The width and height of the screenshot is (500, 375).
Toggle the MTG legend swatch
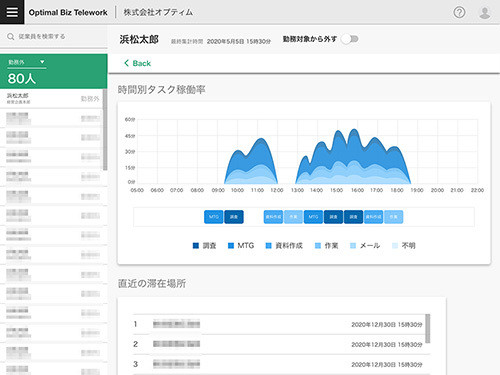231,246
